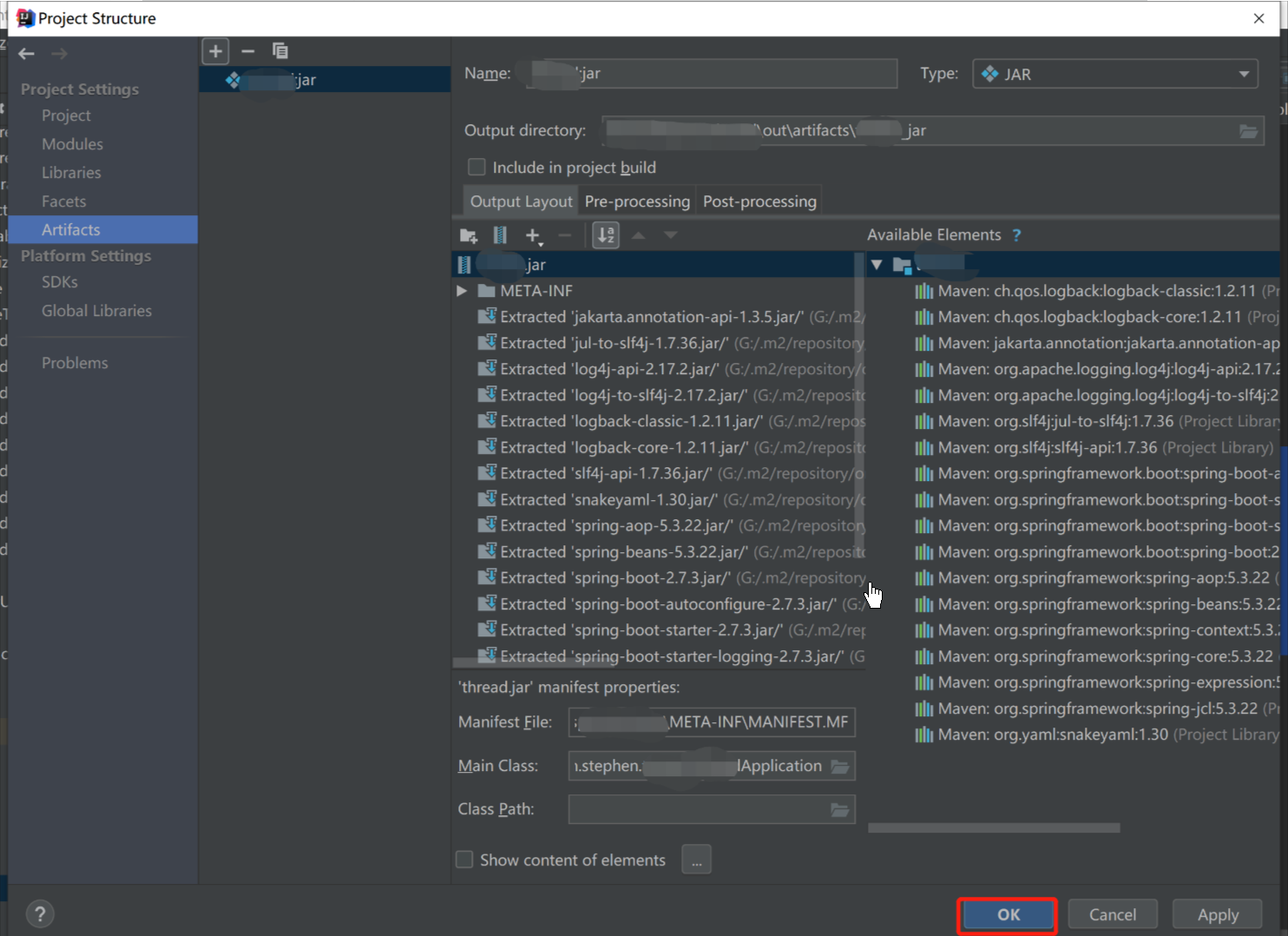This screenshot has height=936, width=1288.
Task: Open the help question mark button
Action: click(40, 913)
